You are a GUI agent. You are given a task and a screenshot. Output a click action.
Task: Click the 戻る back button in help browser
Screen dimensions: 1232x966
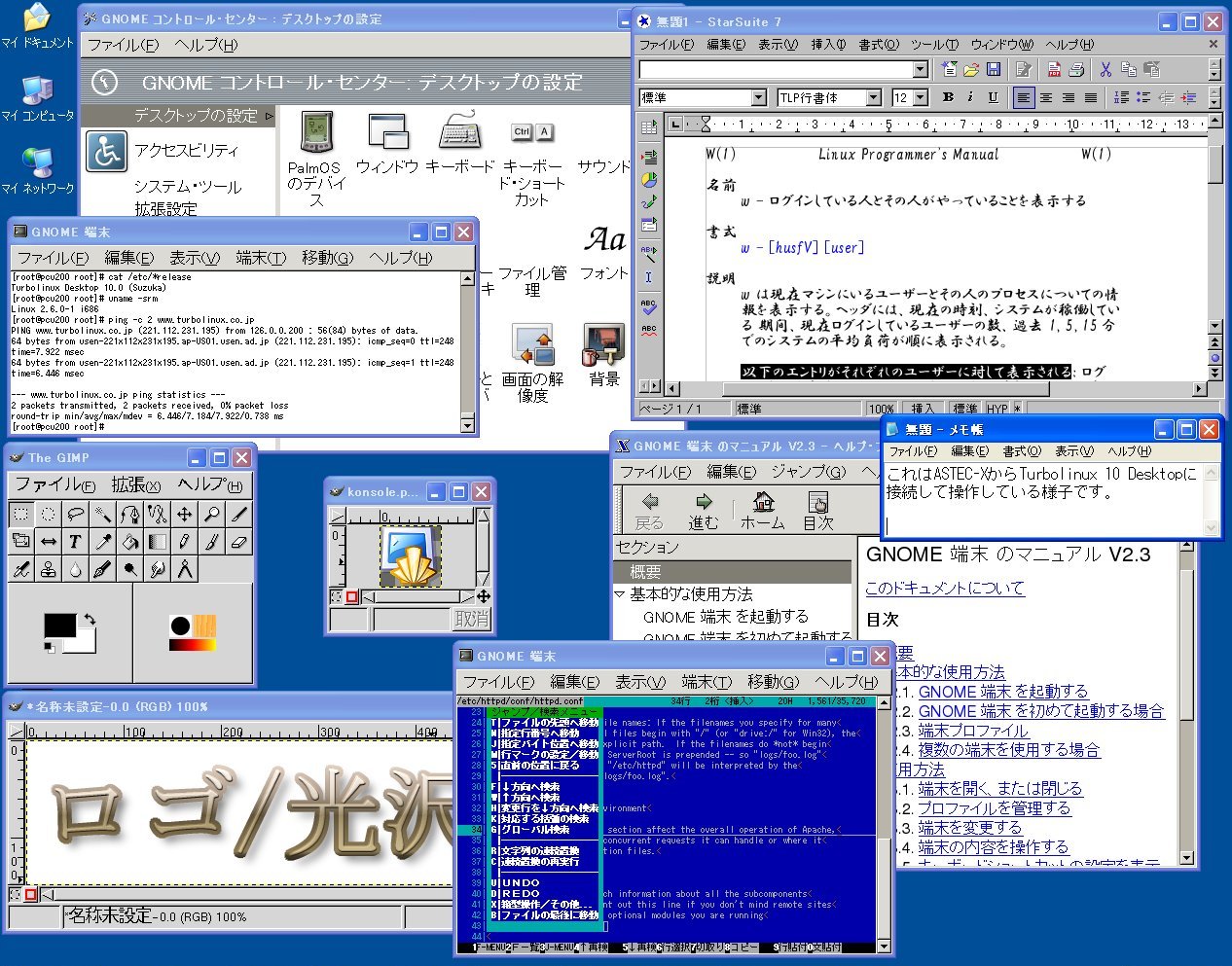pos(649,511)
